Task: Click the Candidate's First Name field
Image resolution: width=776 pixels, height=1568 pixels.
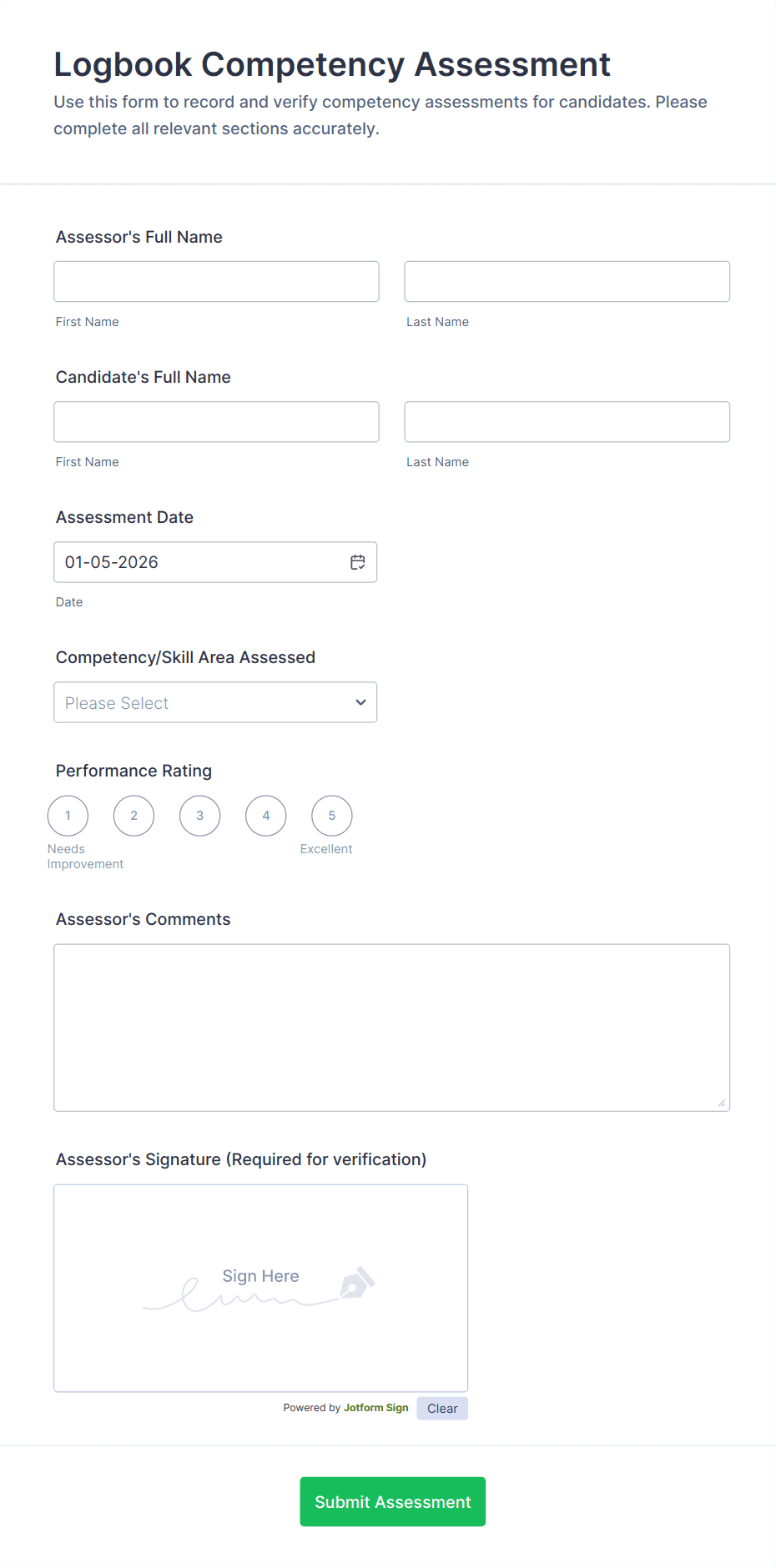Action: point(216,421)
